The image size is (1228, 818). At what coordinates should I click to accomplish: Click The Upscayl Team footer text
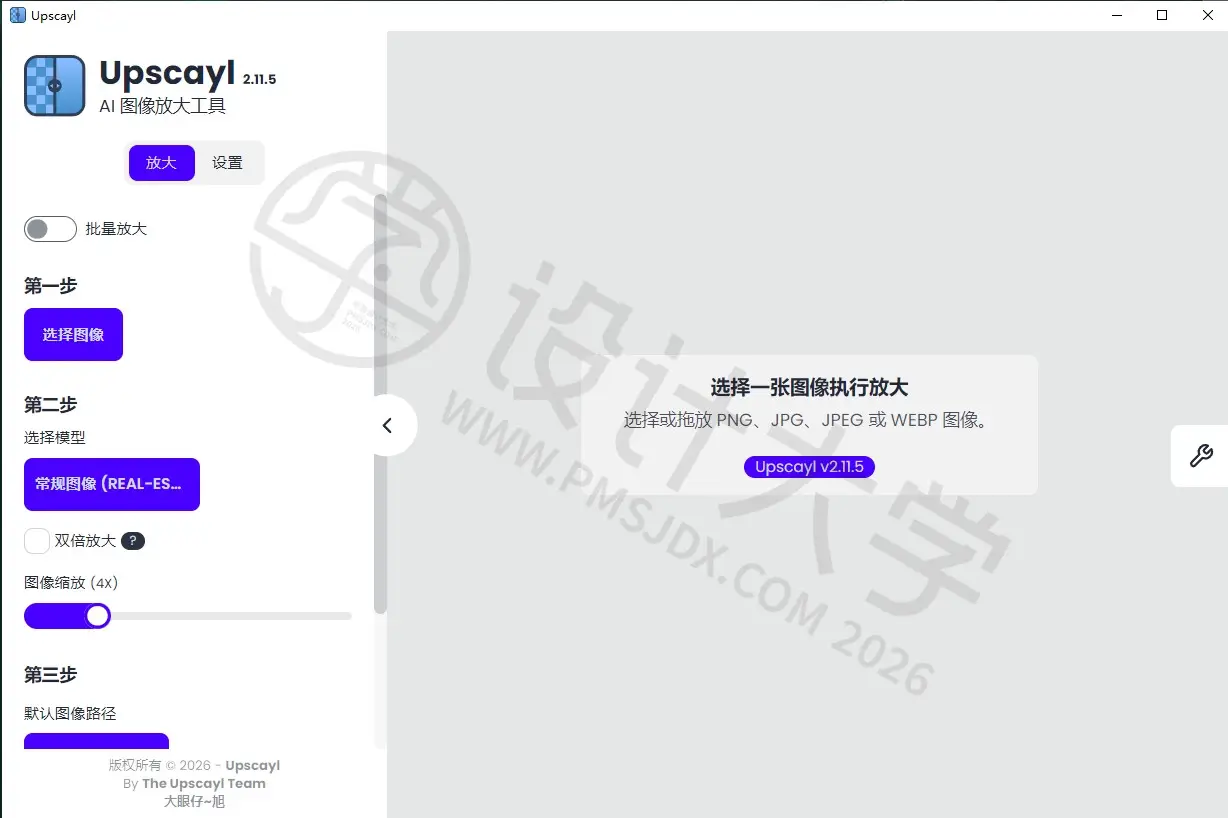[x=204, y=784]
